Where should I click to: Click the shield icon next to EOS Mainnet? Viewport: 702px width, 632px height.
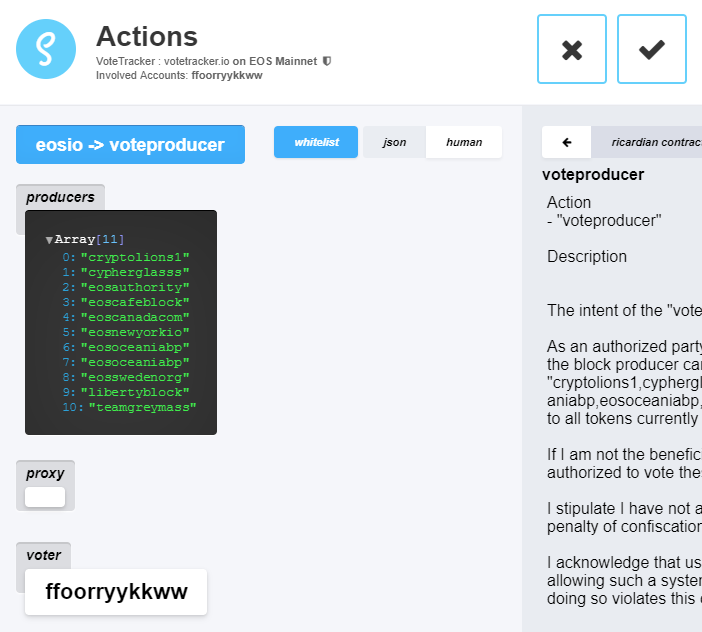(327, 61)
